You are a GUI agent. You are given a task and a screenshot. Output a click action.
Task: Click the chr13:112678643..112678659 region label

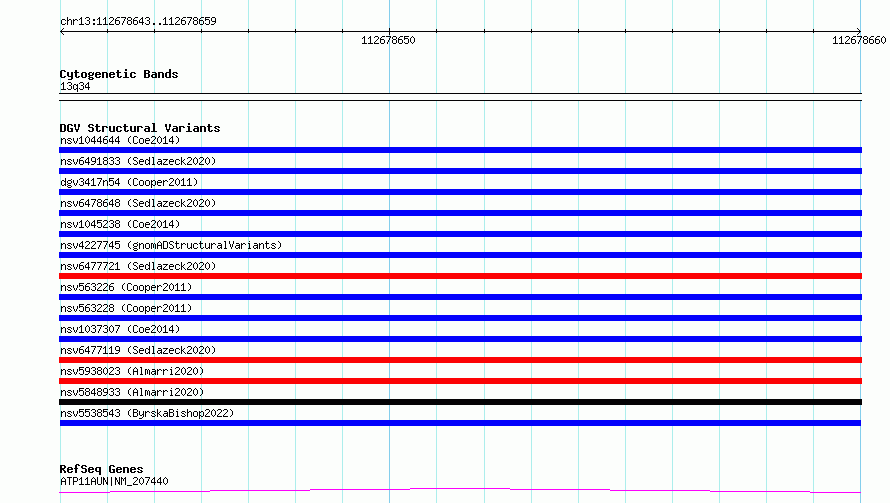(x=138, y=21)
